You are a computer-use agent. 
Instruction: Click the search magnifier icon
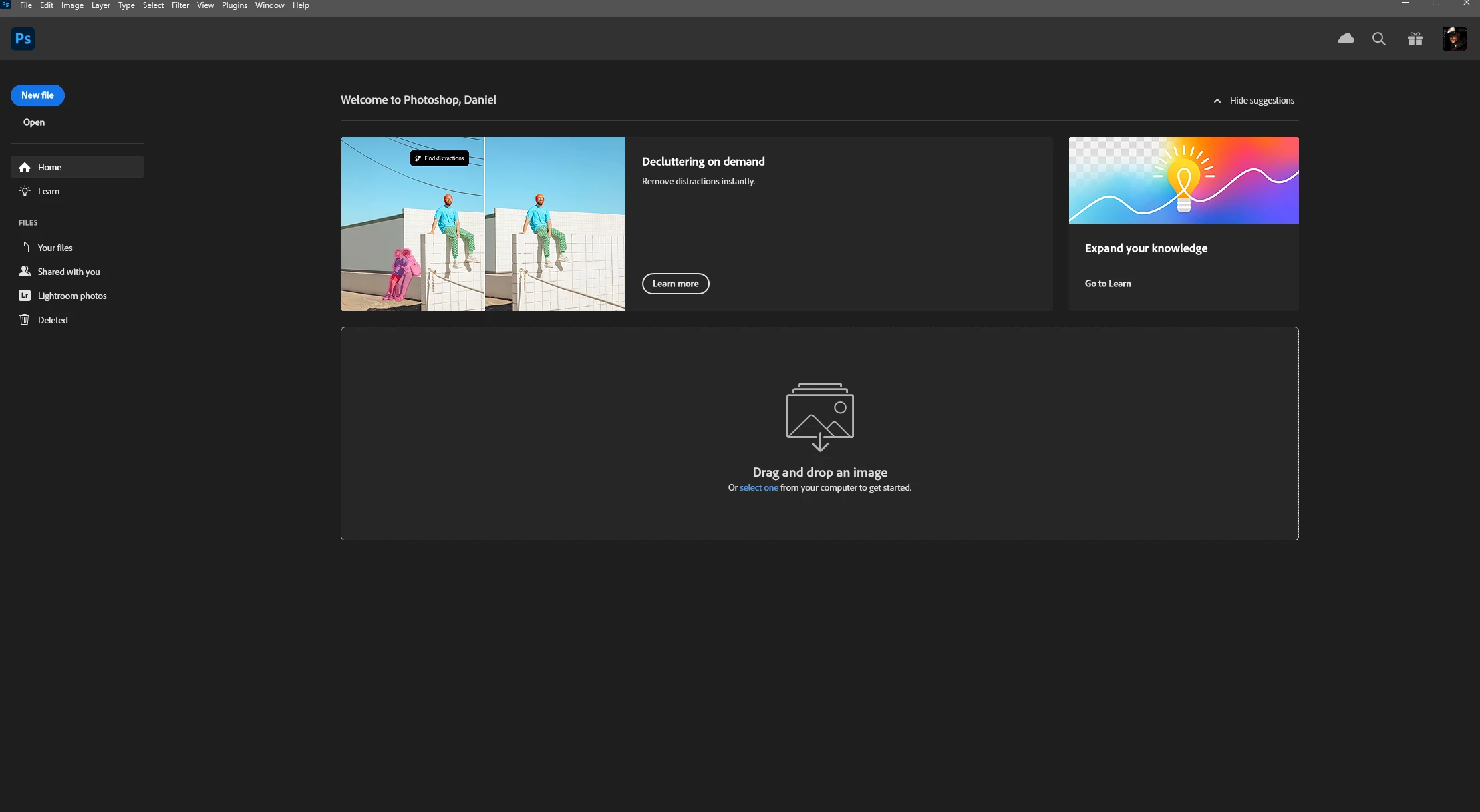[1378, 39]
